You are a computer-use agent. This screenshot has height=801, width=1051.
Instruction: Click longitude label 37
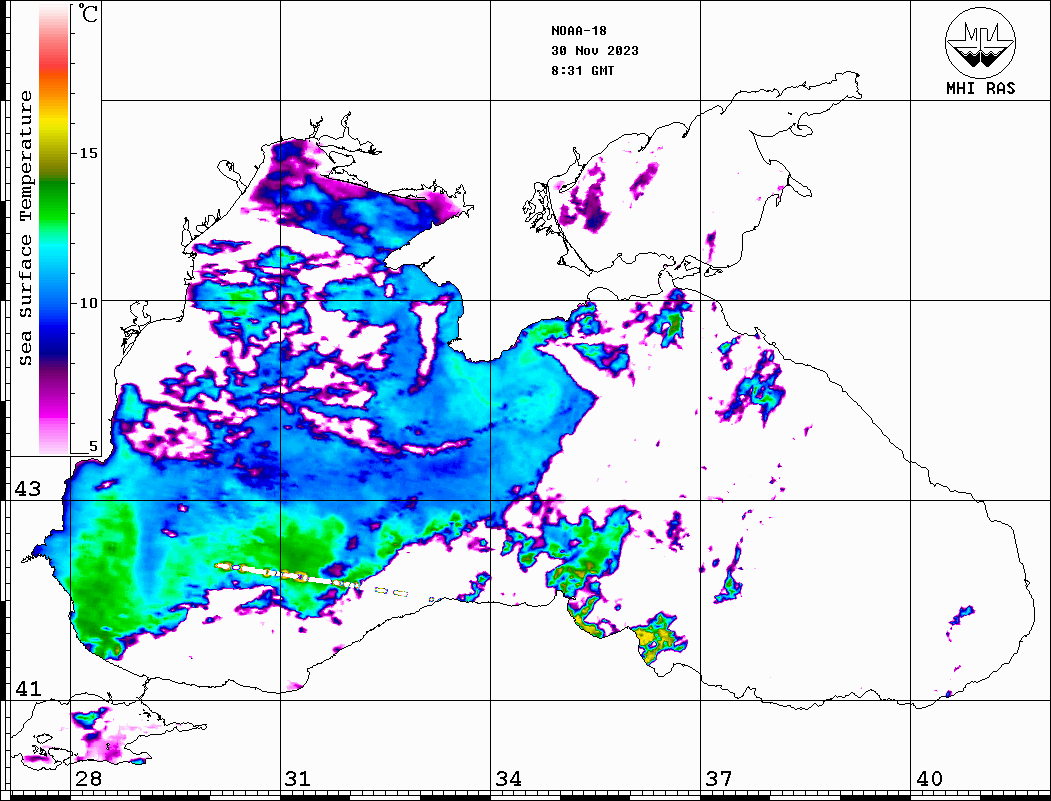click(719, 778)
